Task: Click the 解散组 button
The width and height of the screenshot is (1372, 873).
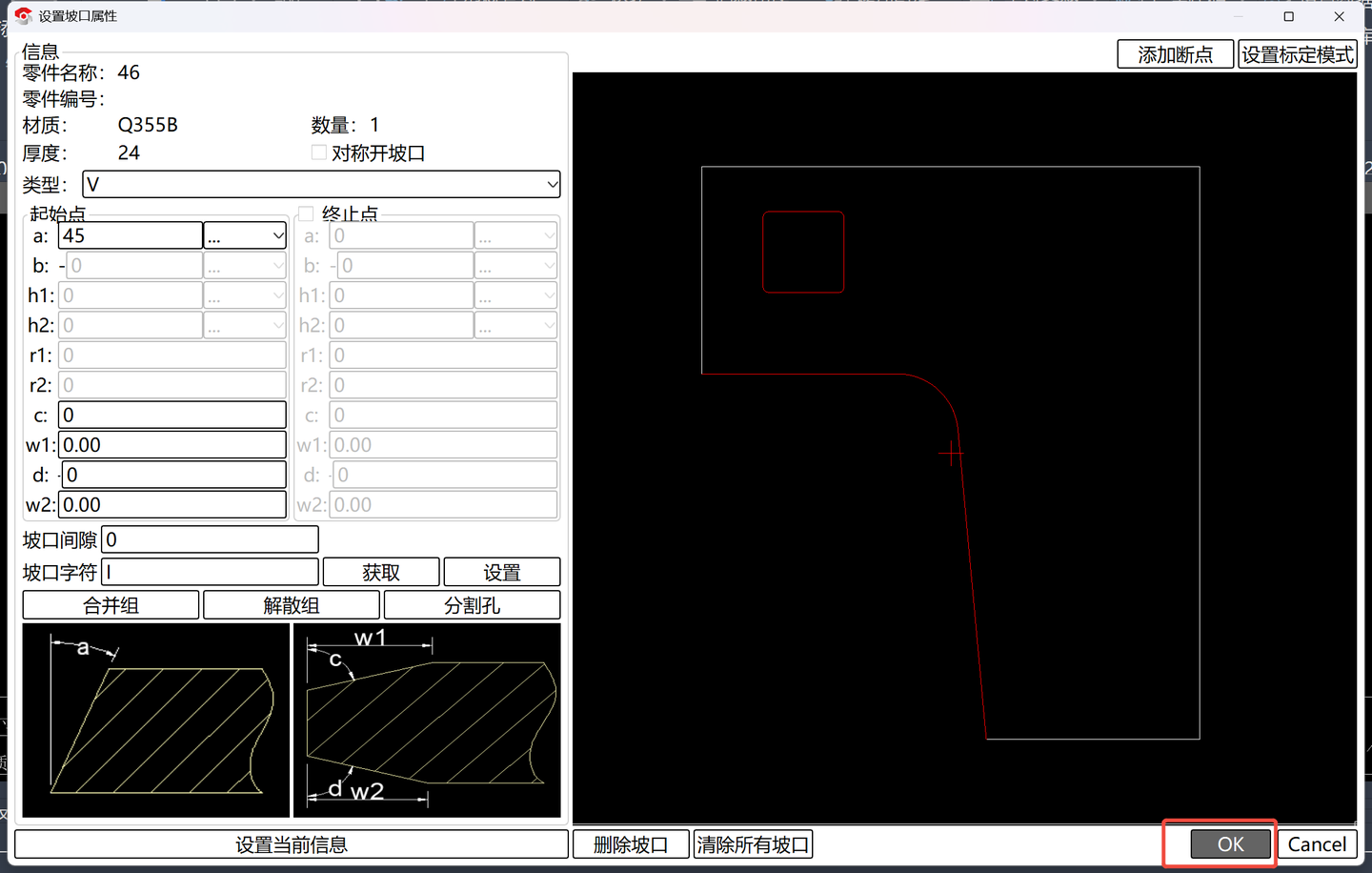Action: [x=292, y=605]
